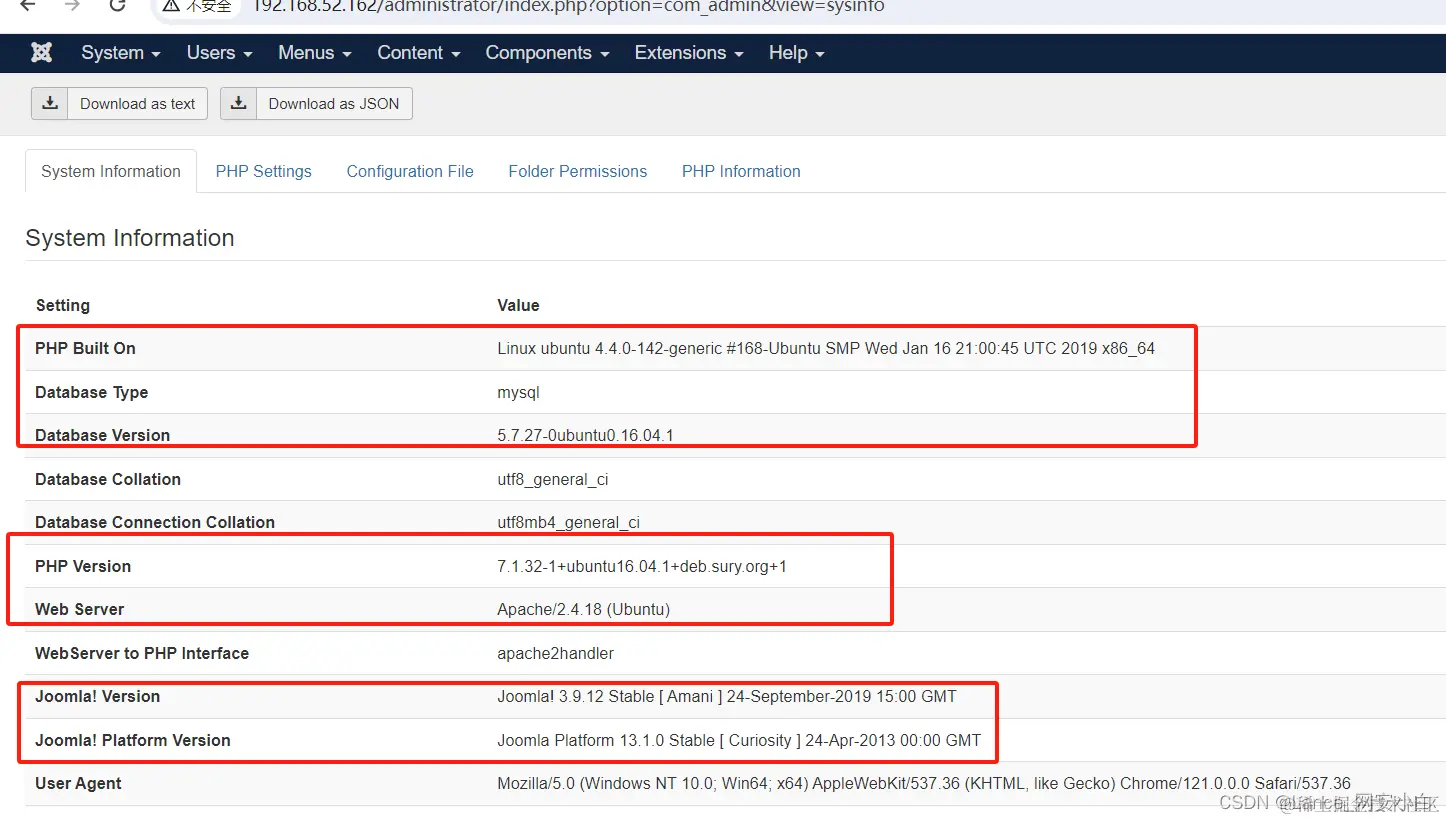The height and width of the screenshot is (821, 1446).
Task: Click the Joomla logo icon
Action: click(41, 53)
